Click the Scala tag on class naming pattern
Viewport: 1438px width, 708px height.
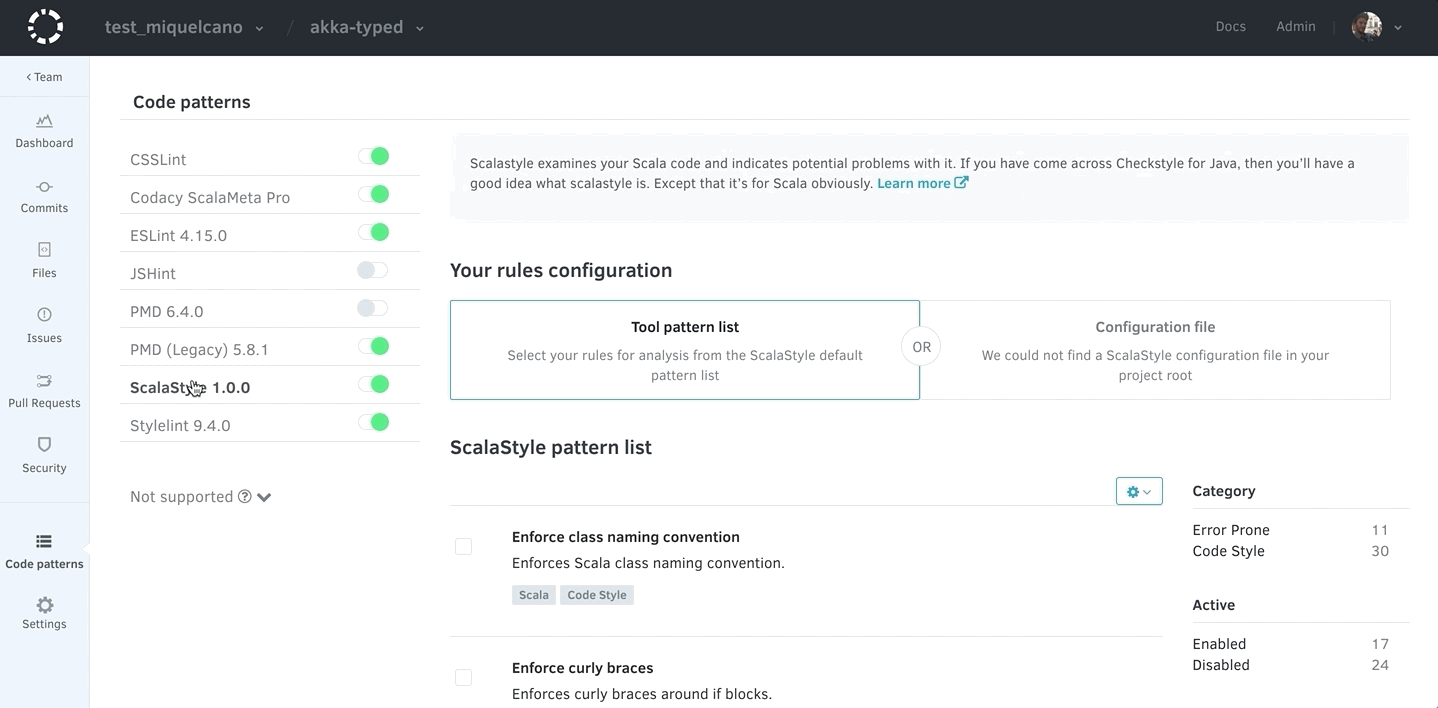pos(534,595)
